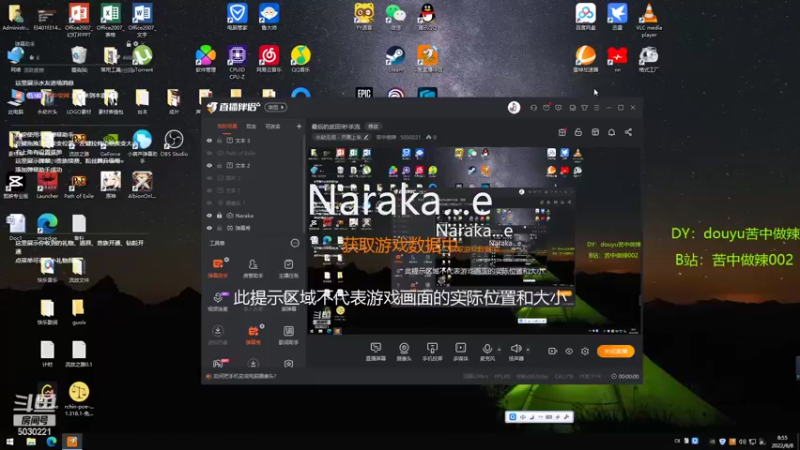This screenshot has width=800, height=450.
Task: Switch mode using the pill beside logo
Action: [277, 108]
